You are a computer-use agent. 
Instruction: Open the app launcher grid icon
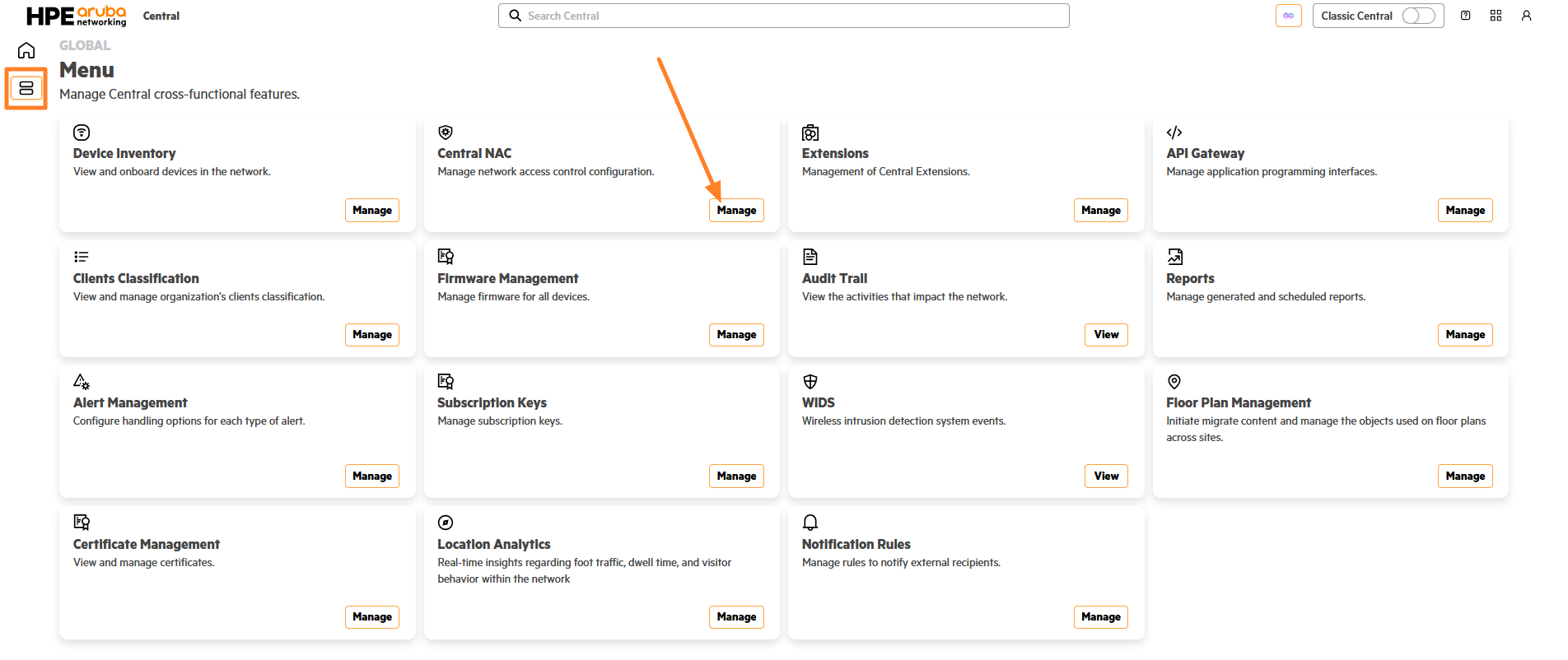pyautogui.click(x=1496, y=16)
